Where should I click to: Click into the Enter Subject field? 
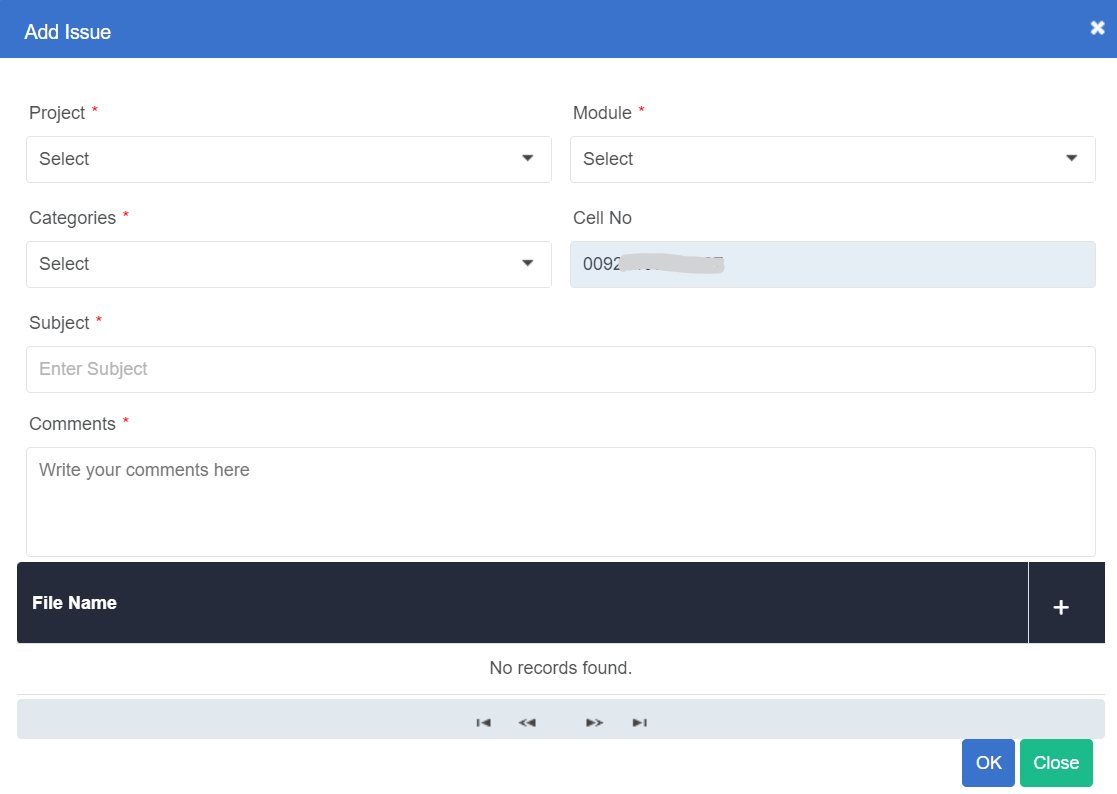[x=560, y=369]
